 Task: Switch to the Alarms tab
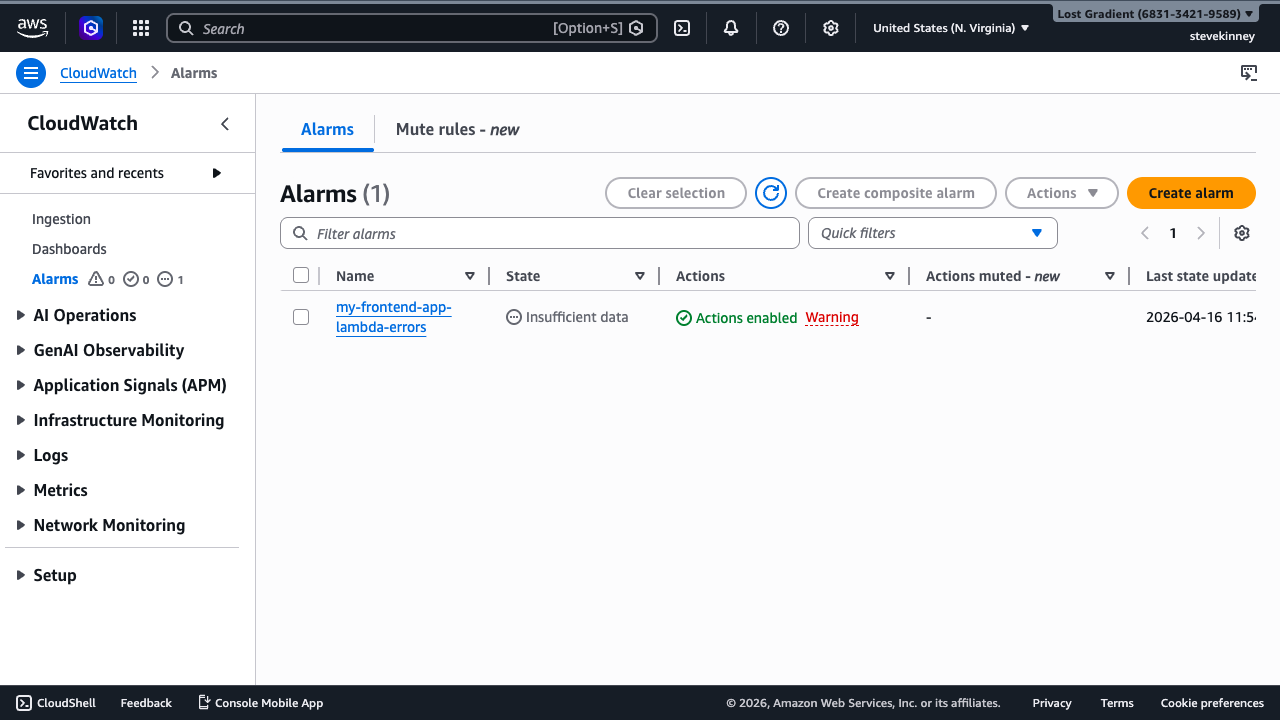328,130
